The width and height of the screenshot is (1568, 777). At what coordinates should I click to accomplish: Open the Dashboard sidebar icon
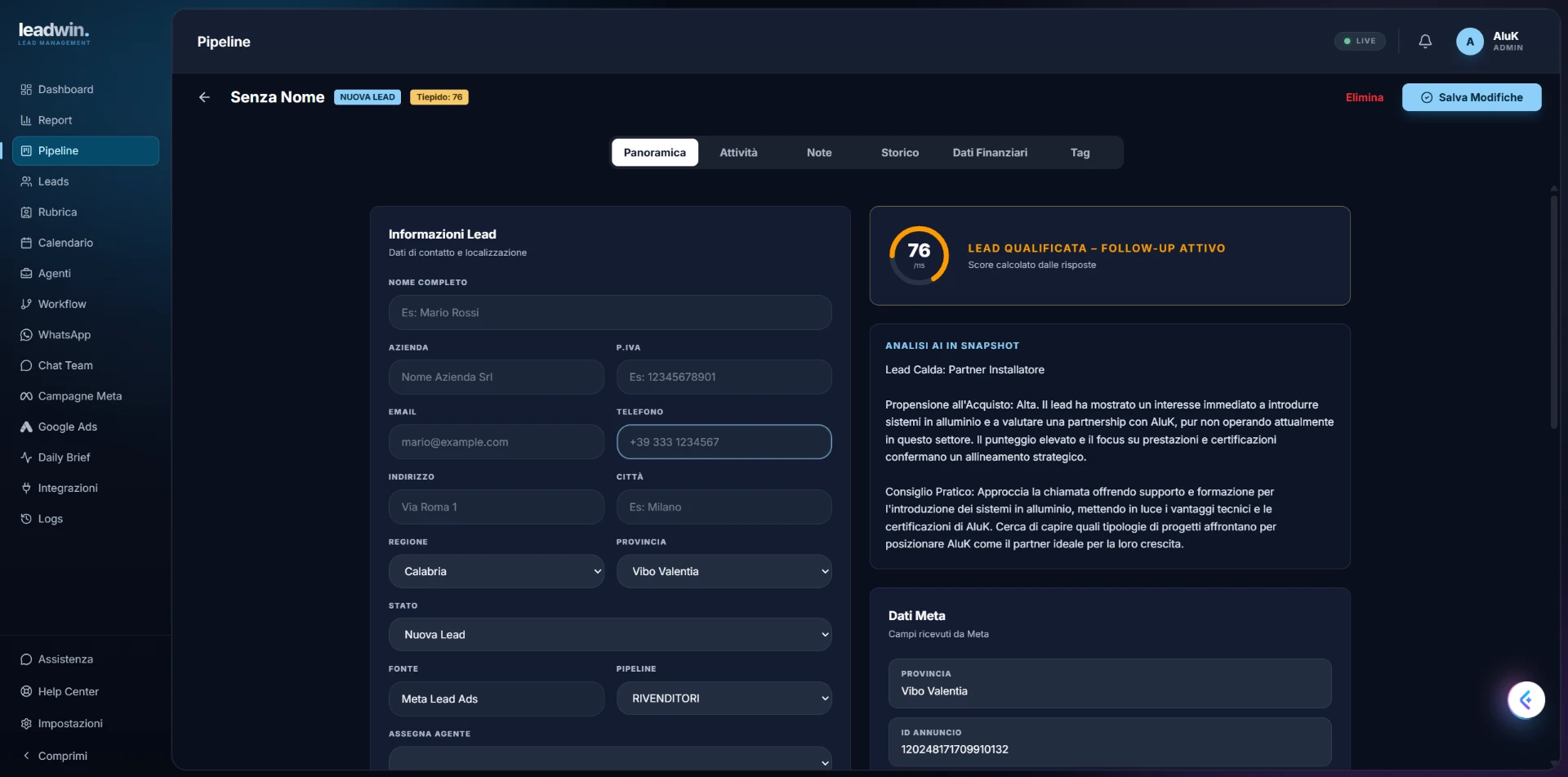26,89
